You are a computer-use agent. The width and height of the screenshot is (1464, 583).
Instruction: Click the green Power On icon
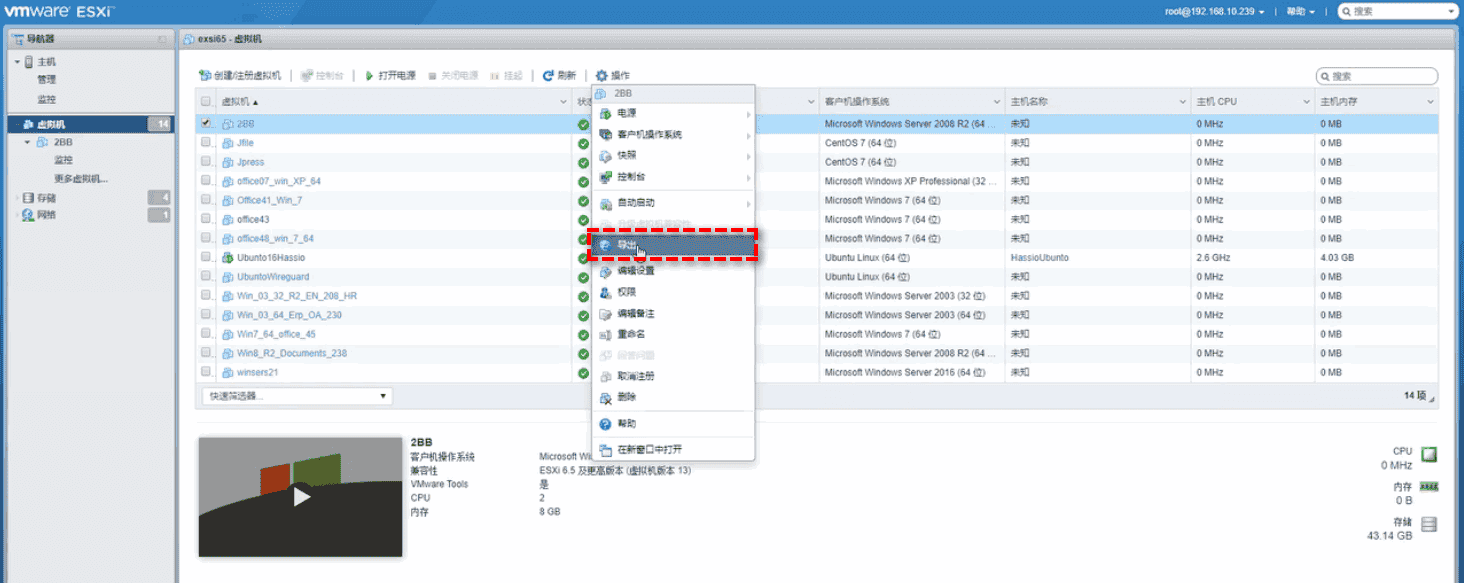[x=369, y=76]
